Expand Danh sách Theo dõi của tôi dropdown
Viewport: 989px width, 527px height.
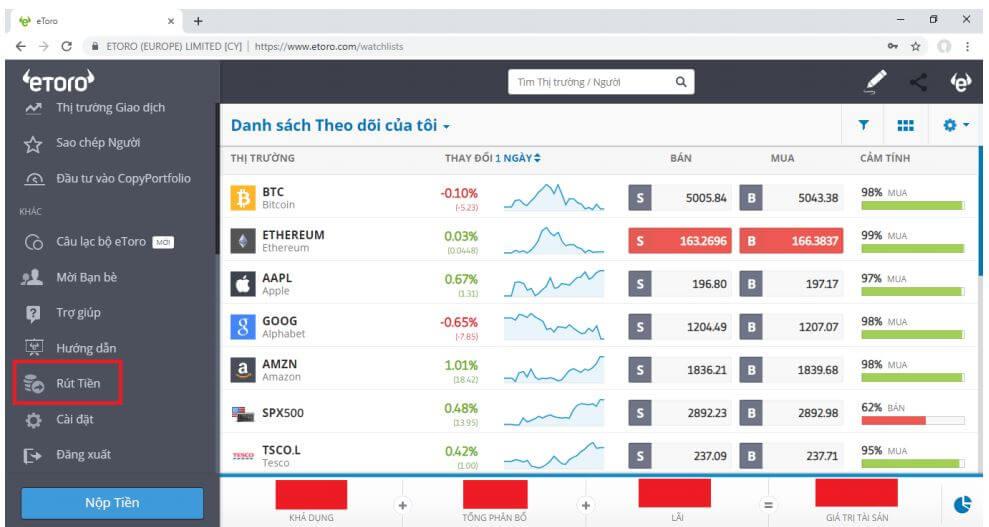tap(340, 125)
